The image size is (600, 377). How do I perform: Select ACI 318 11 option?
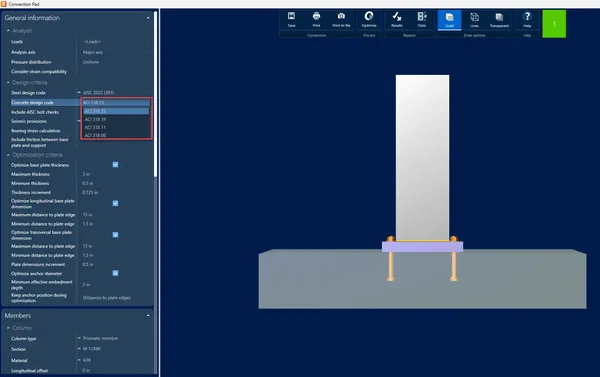coord(116,127)
